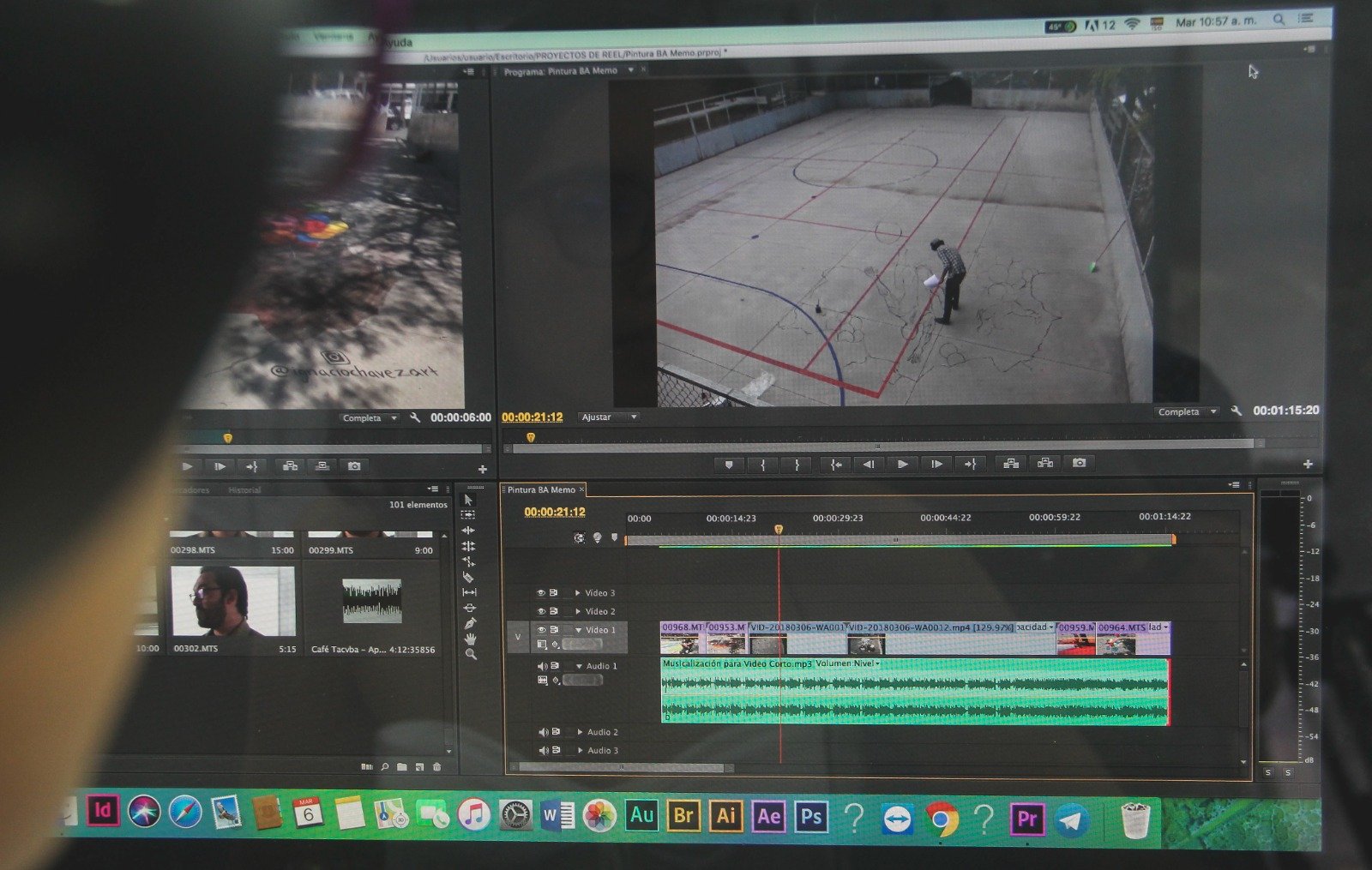Mute the Audio 2 track speaker
Screen dimensions: 1372x870
tap(543, 732)
